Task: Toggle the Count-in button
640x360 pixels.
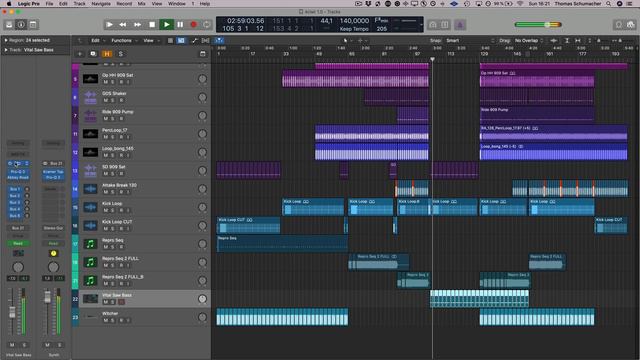Action: [x=445, y=25]
